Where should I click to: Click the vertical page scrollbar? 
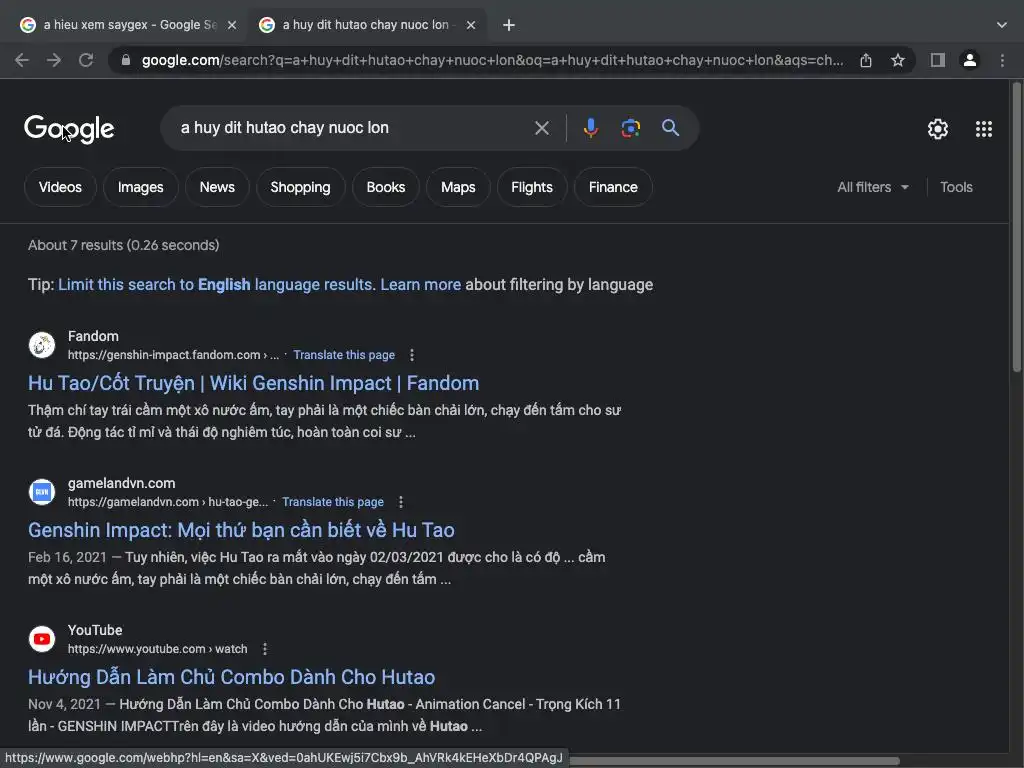pos(1016,229)
